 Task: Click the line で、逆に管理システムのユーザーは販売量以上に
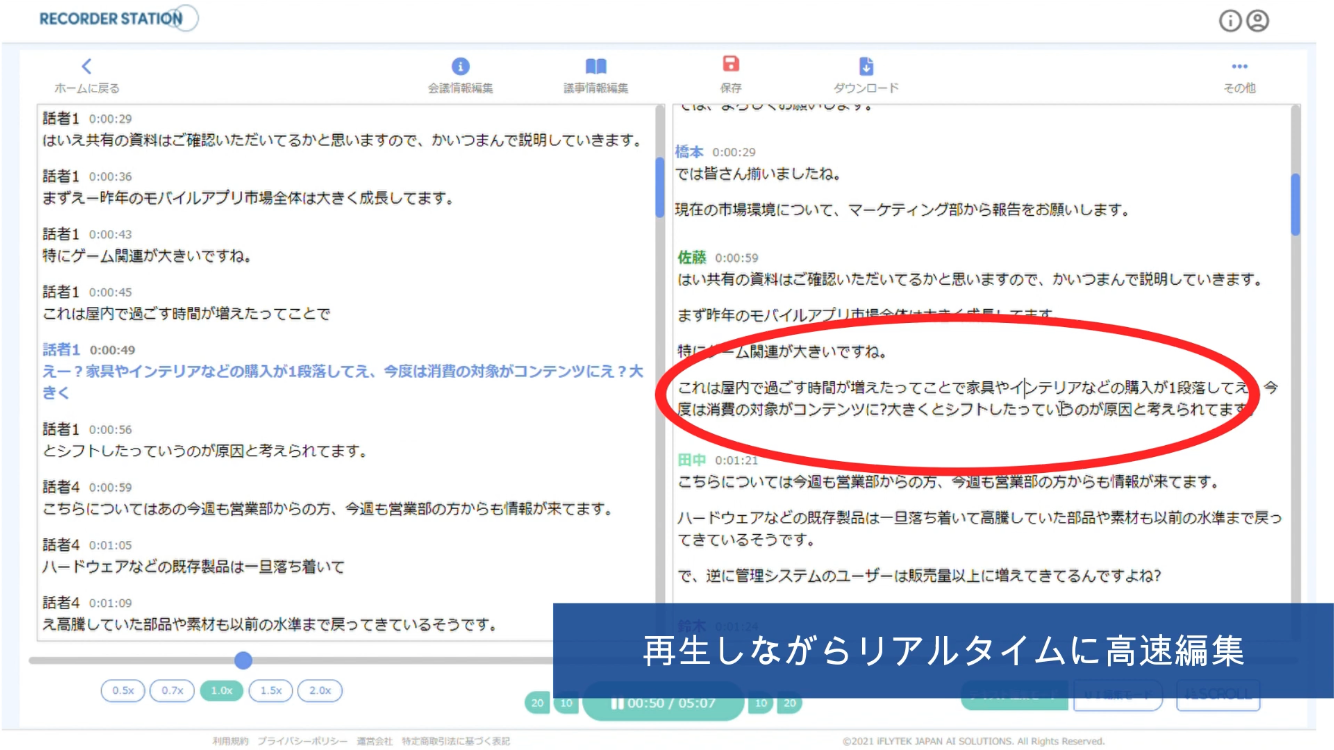[920, 576]
